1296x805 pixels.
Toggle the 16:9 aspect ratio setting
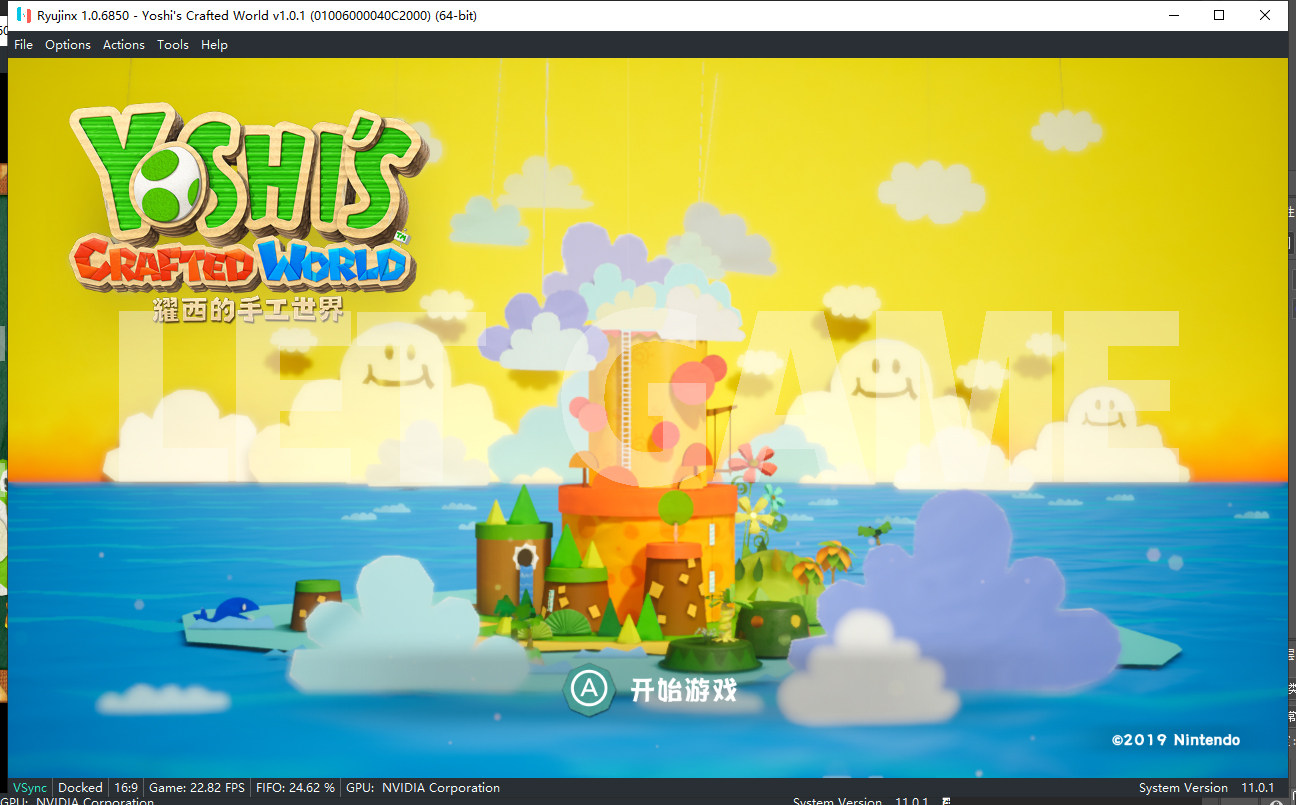coord(126,788)
